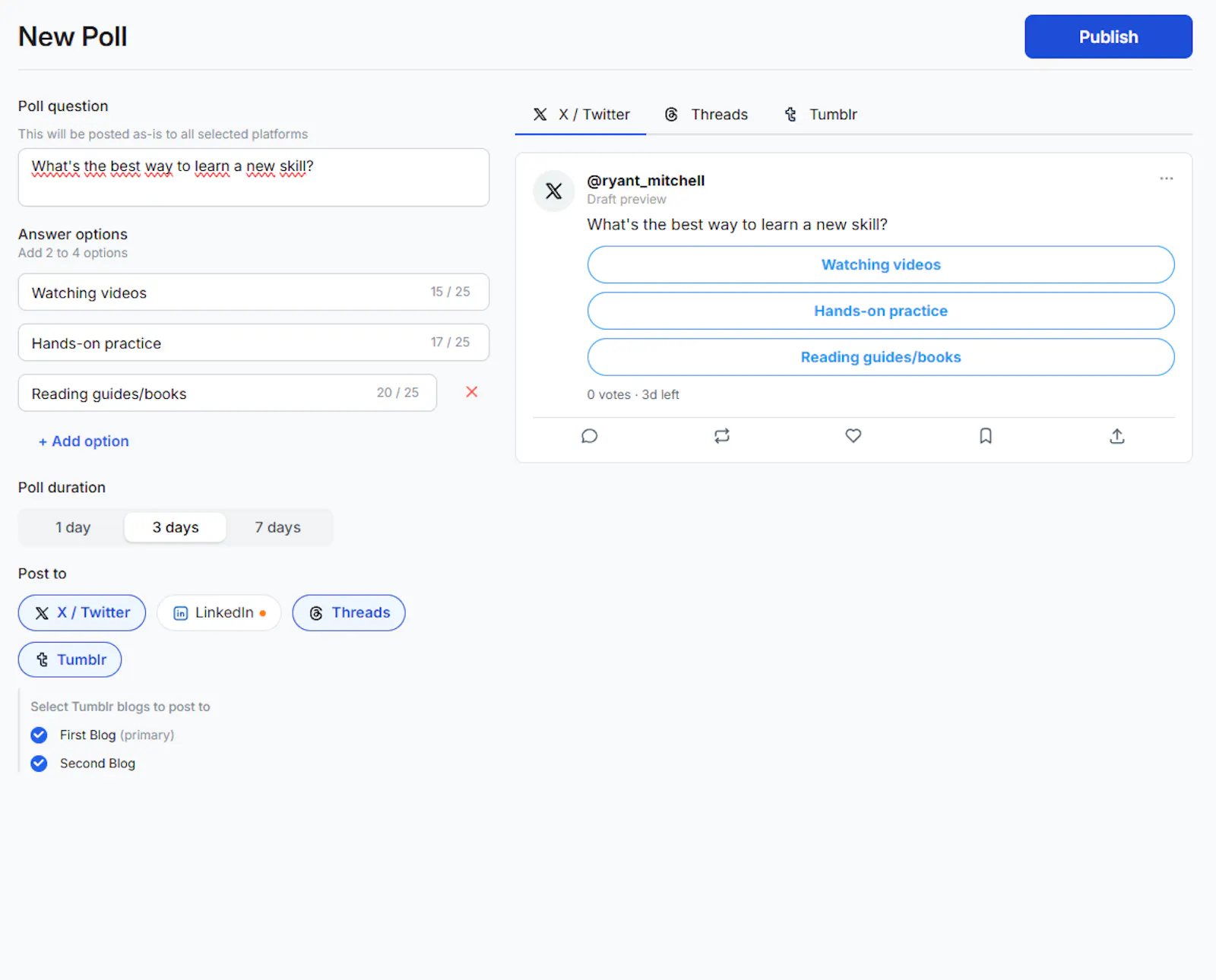Click the like heart icon in preview

853,436
